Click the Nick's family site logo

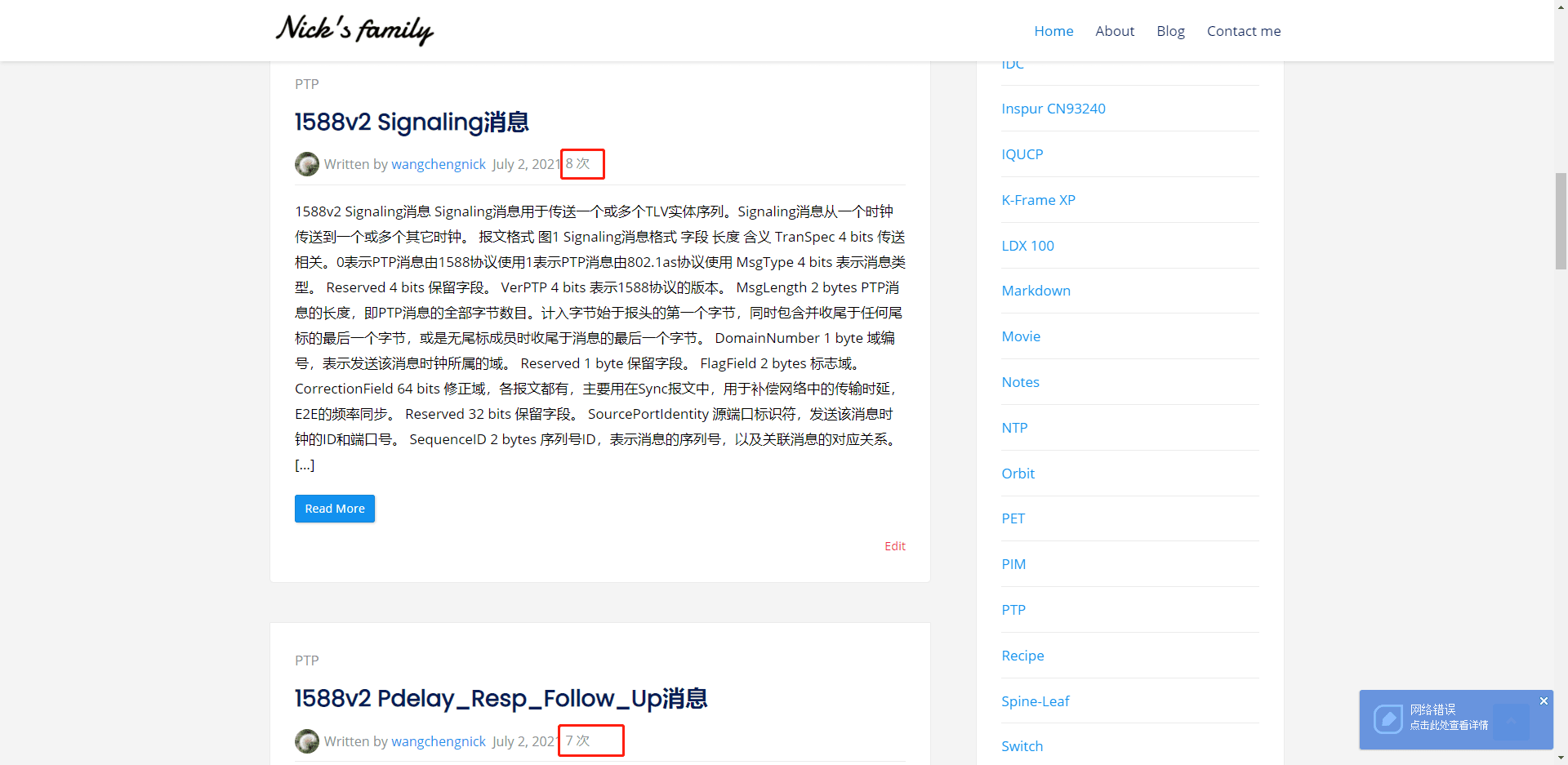354,30
